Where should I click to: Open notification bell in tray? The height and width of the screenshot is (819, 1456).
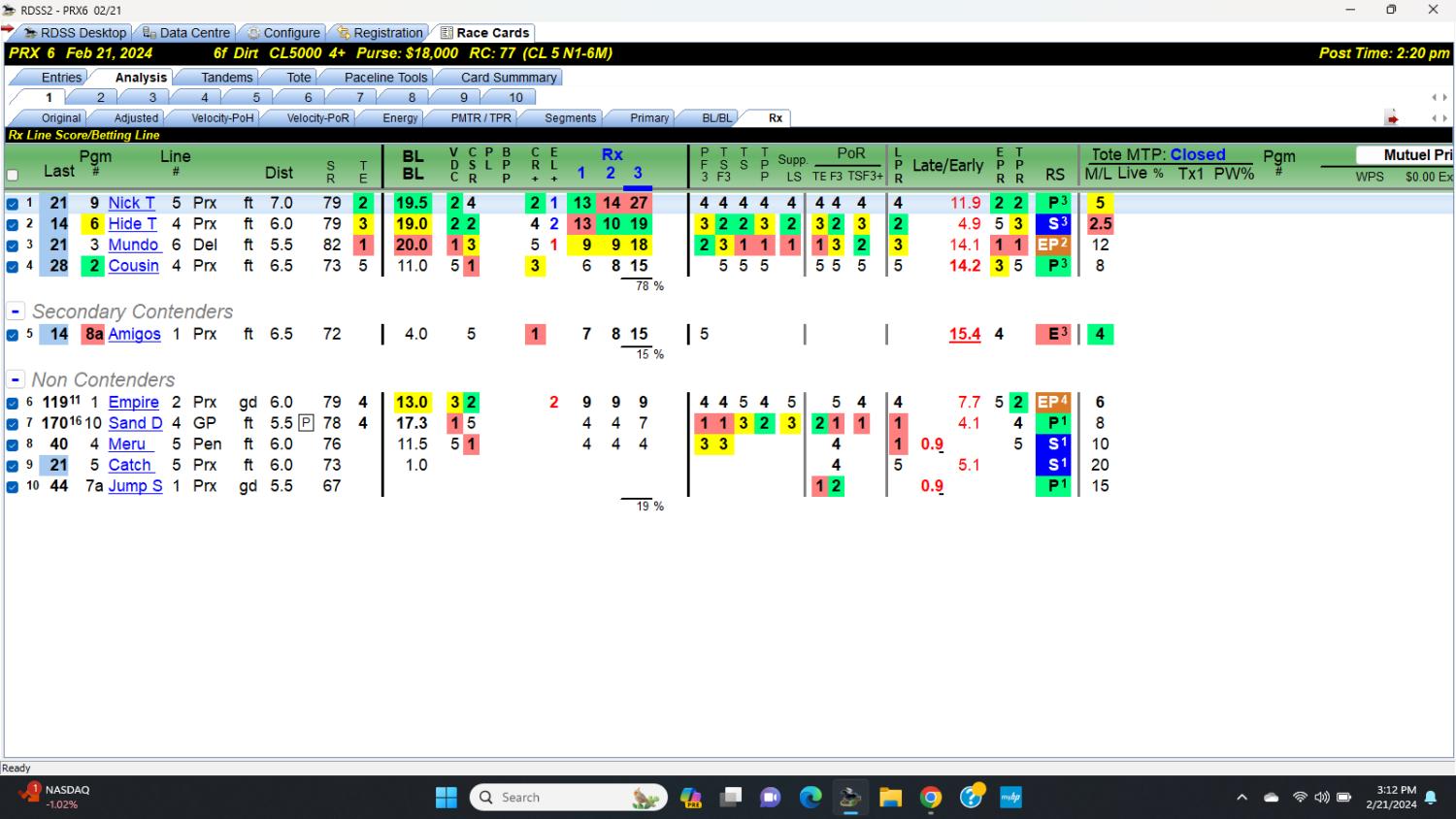pyautogui.click(x=1431, y=798)
